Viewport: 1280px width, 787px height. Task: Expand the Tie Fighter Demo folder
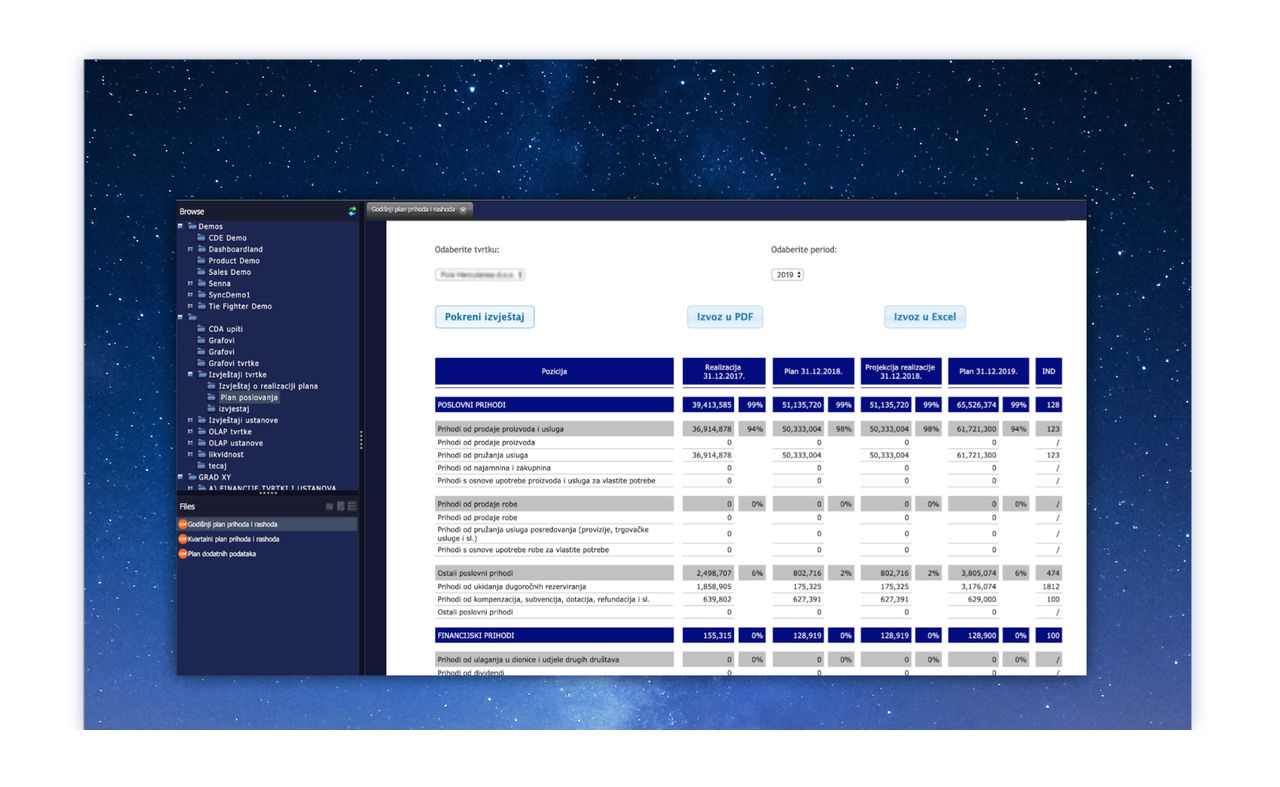pos(190,306)
